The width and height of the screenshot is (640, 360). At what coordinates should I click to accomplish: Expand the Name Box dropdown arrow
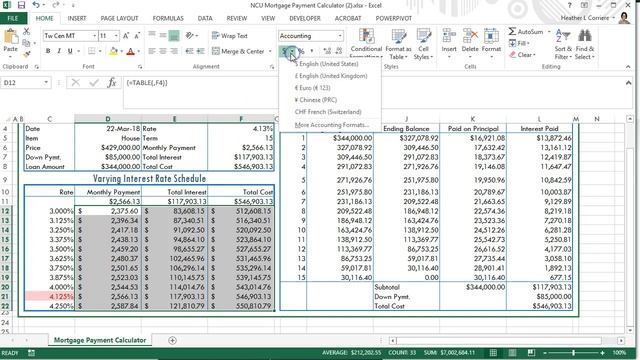point(46,82)
